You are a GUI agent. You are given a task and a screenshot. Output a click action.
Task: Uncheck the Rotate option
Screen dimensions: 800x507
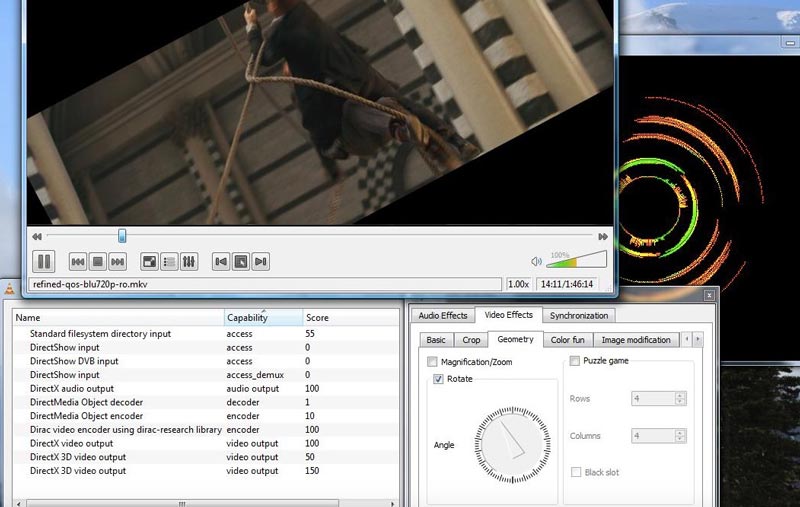(439, 379)
